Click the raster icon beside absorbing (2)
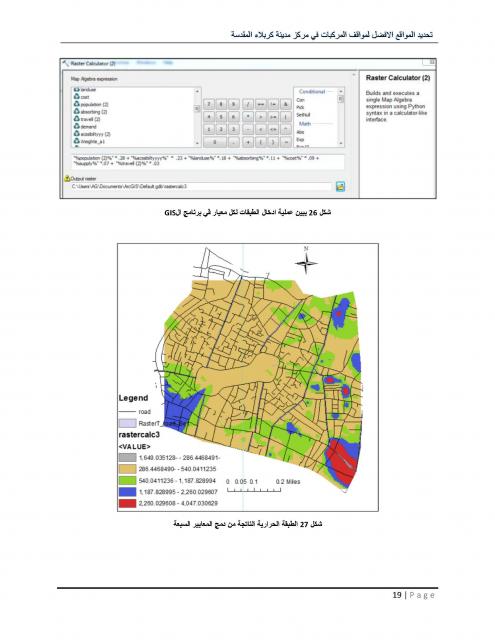This screenshot has width=495, height=640. [76, 111]
